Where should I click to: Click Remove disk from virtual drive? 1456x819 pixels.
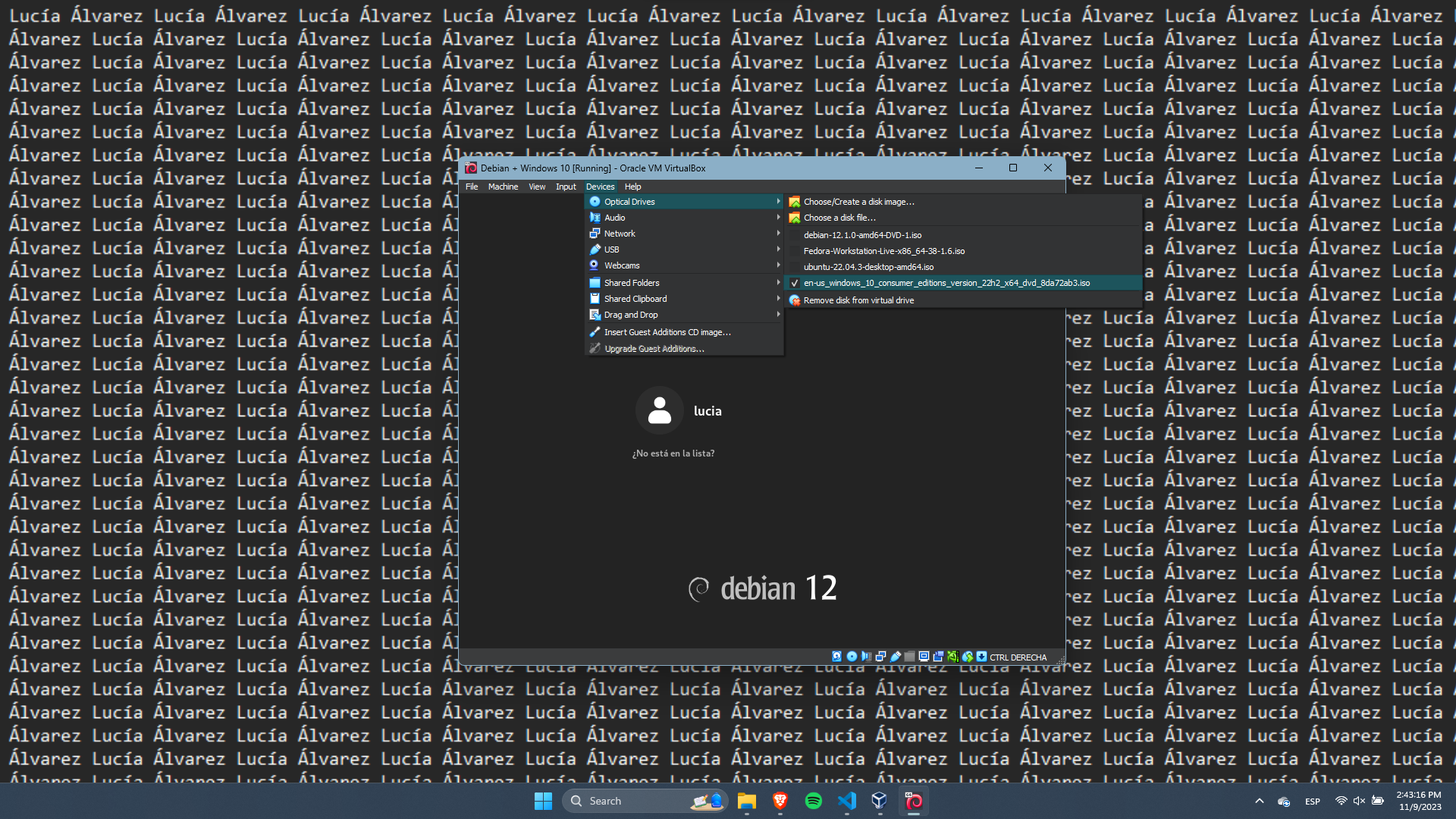858,300
